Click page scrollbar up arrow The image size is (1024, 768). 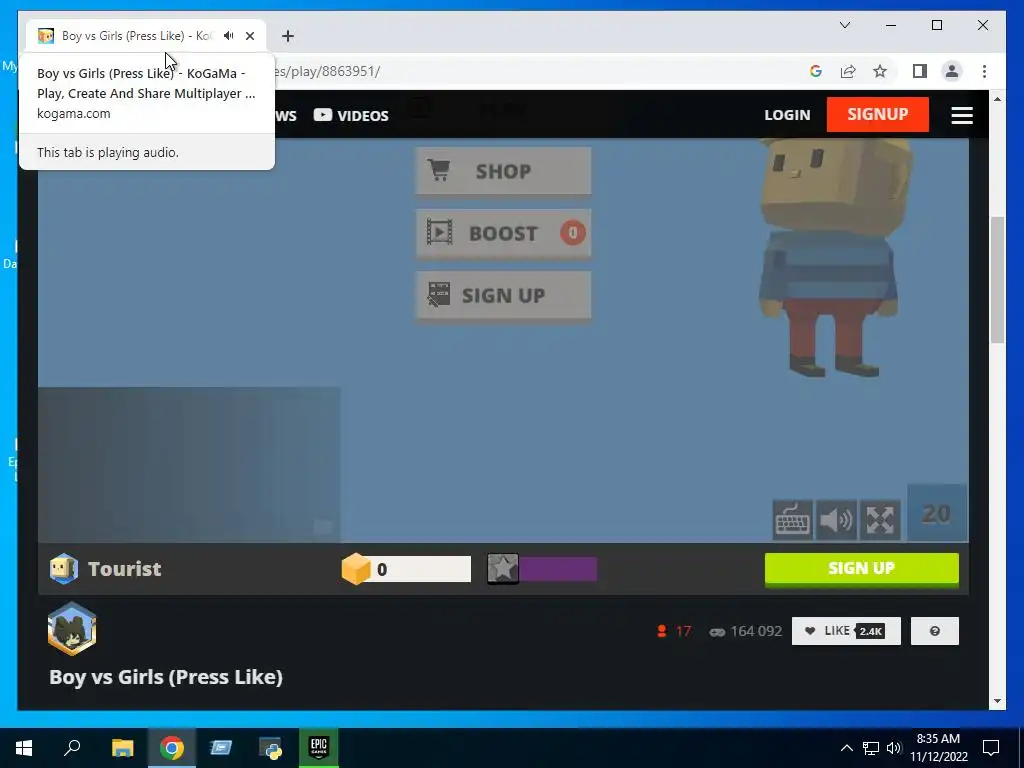[997, 99]
